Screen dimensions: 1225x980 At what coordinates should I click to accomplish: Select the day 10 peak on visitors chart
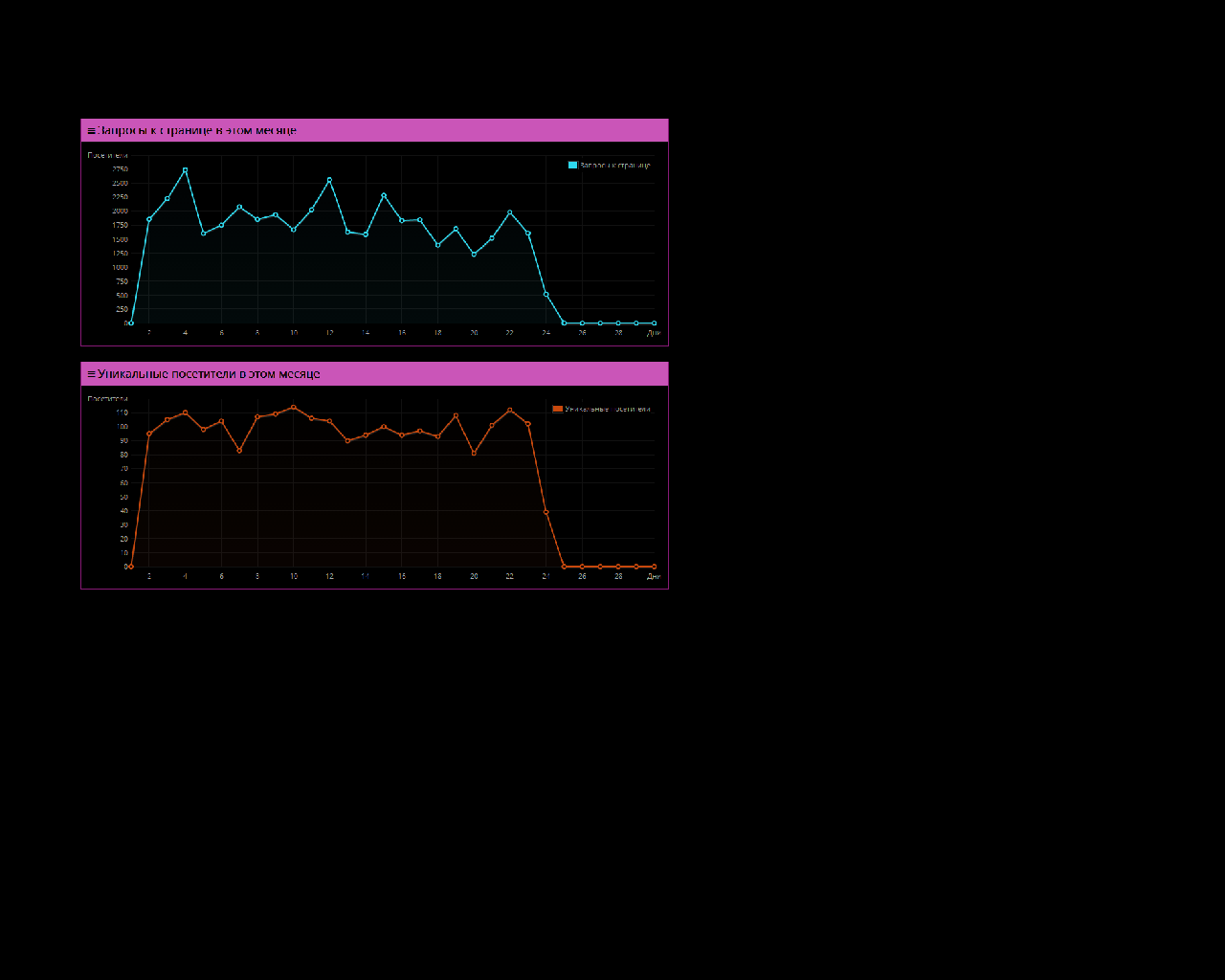294,408
